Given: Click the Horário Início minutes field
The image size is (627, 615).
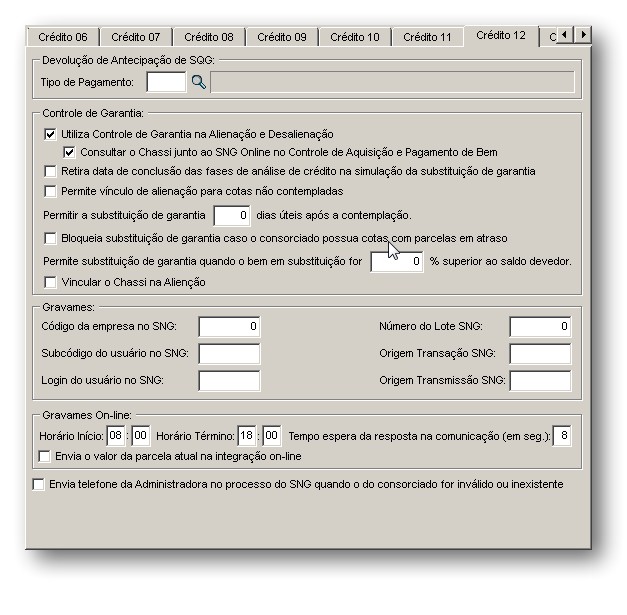Looking at the screenshot, I should pos(140,436).
